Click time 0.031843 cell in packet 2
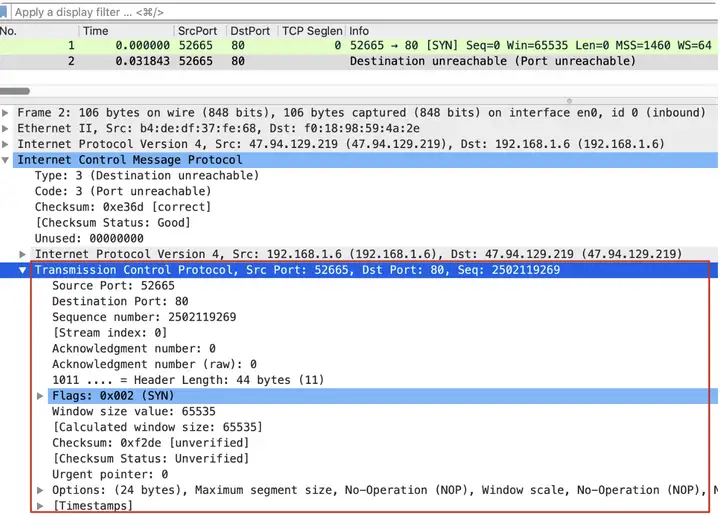The image size is (720, 516). 142,61
